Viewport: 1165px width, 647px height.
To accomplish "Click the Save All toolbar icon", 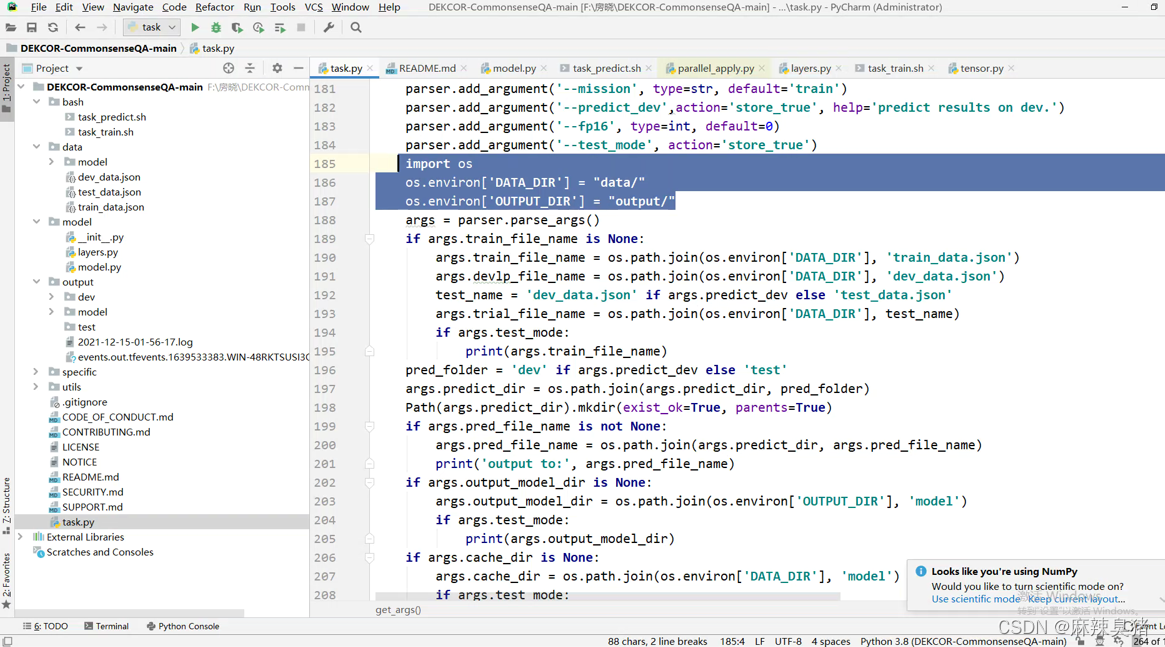I will 31,27.
